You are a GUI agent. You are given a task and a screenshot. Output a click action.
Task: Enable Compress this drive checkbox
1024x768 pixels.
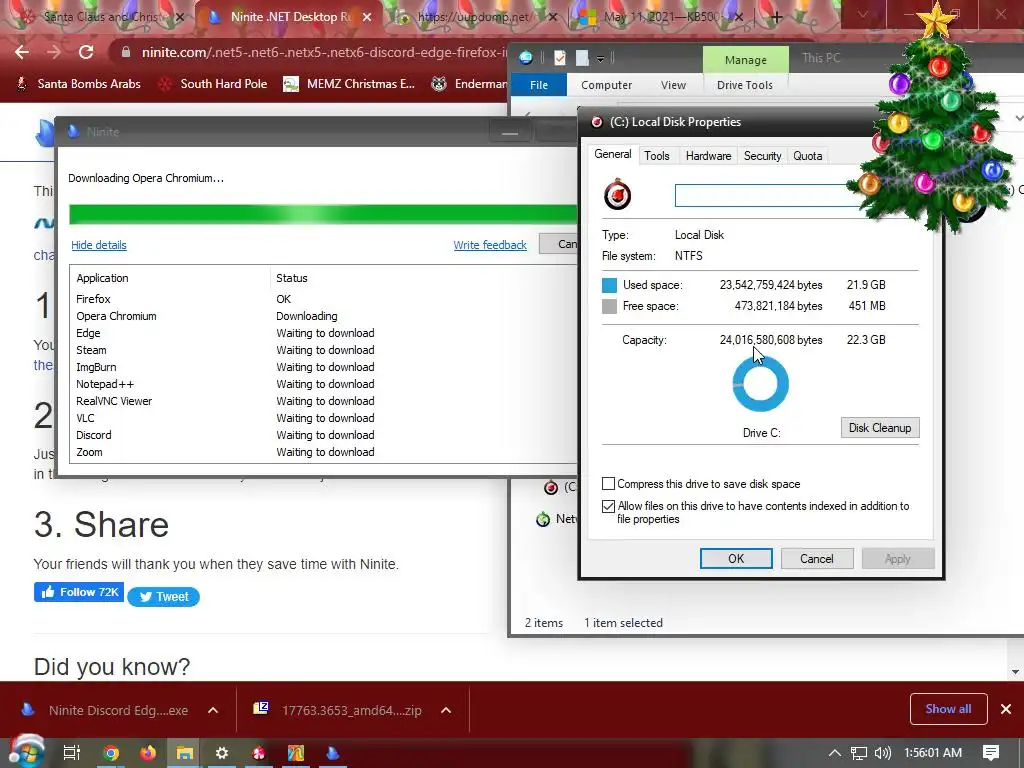tap(608, 483)
